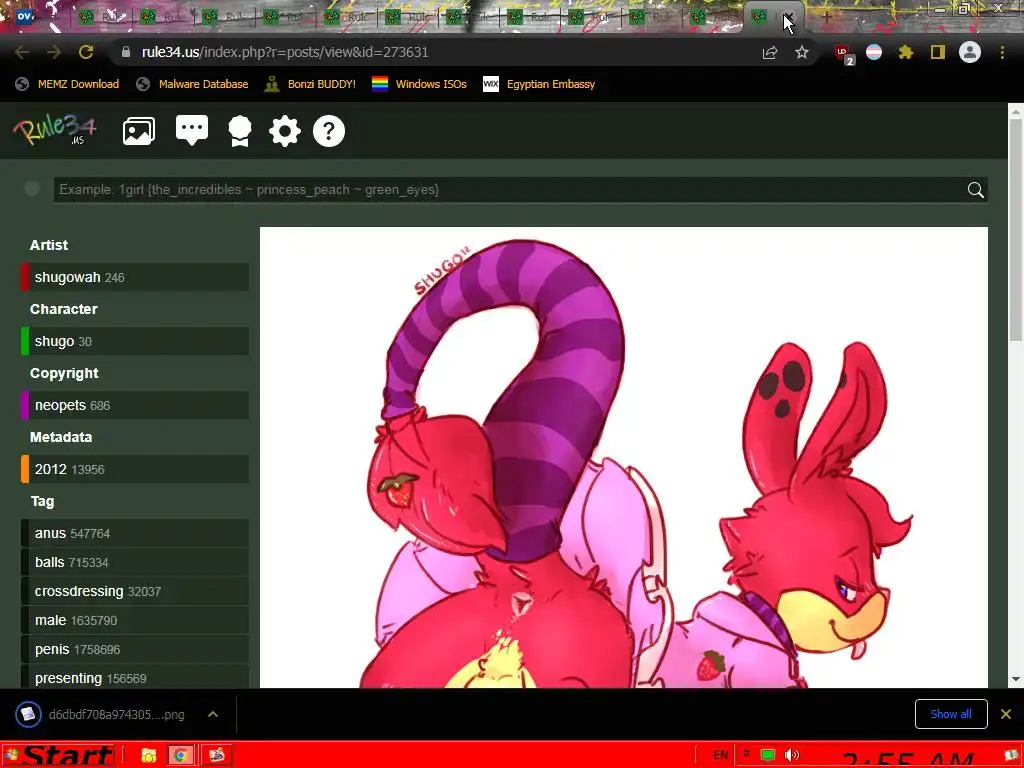Image resolution: width=1024 pixels, height=768 pixels.
Task: Open the MEMZ Download bookmark
Action: tap(67, 84)
